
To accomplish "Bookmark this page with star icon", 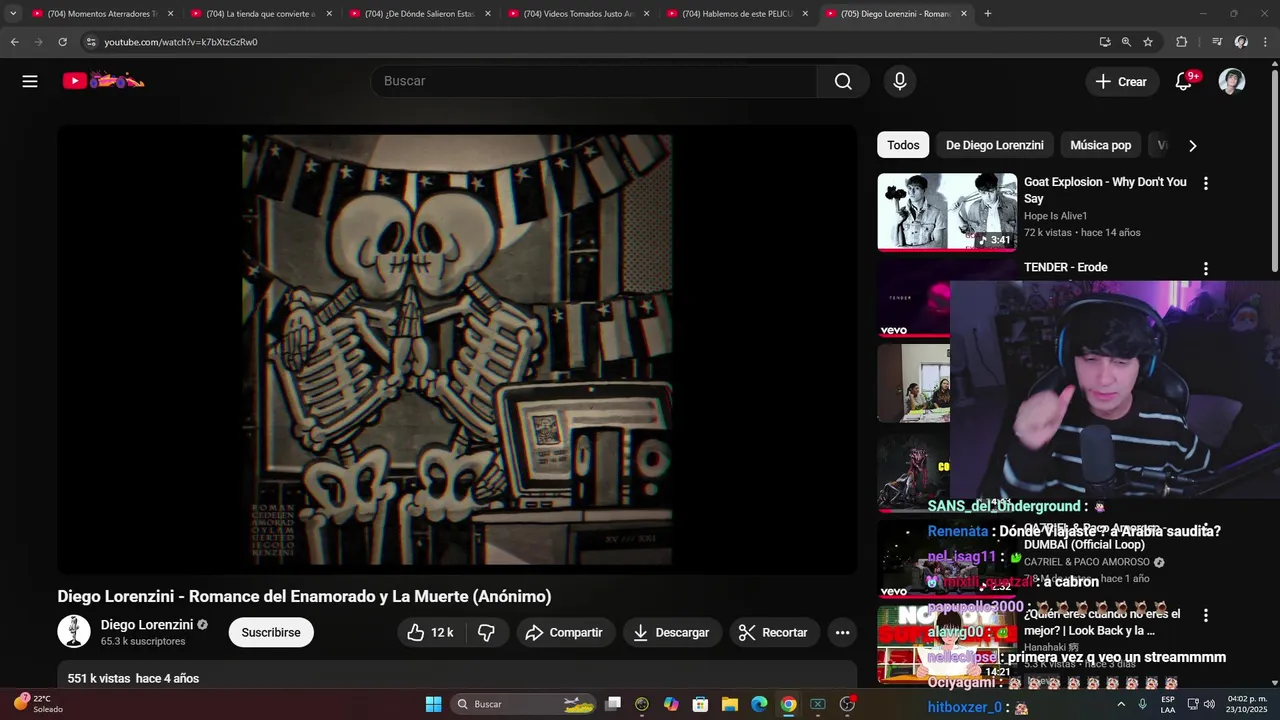I will (1148, 42).
